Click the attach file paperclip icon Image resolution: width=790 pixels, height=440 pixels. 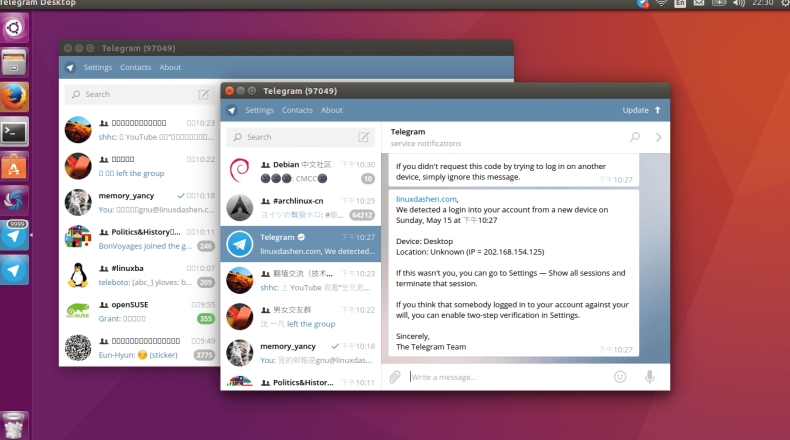tap(395, 377)
